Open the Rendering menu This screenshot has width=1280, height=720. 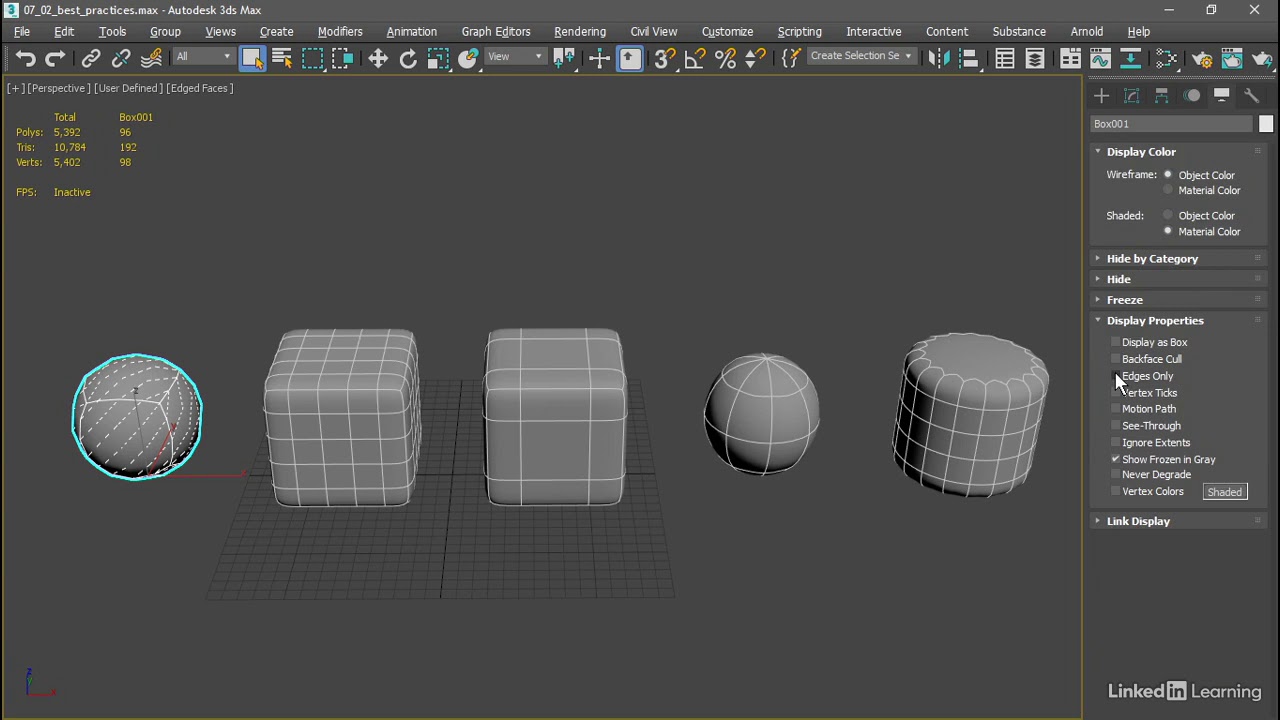pos(580,31)
